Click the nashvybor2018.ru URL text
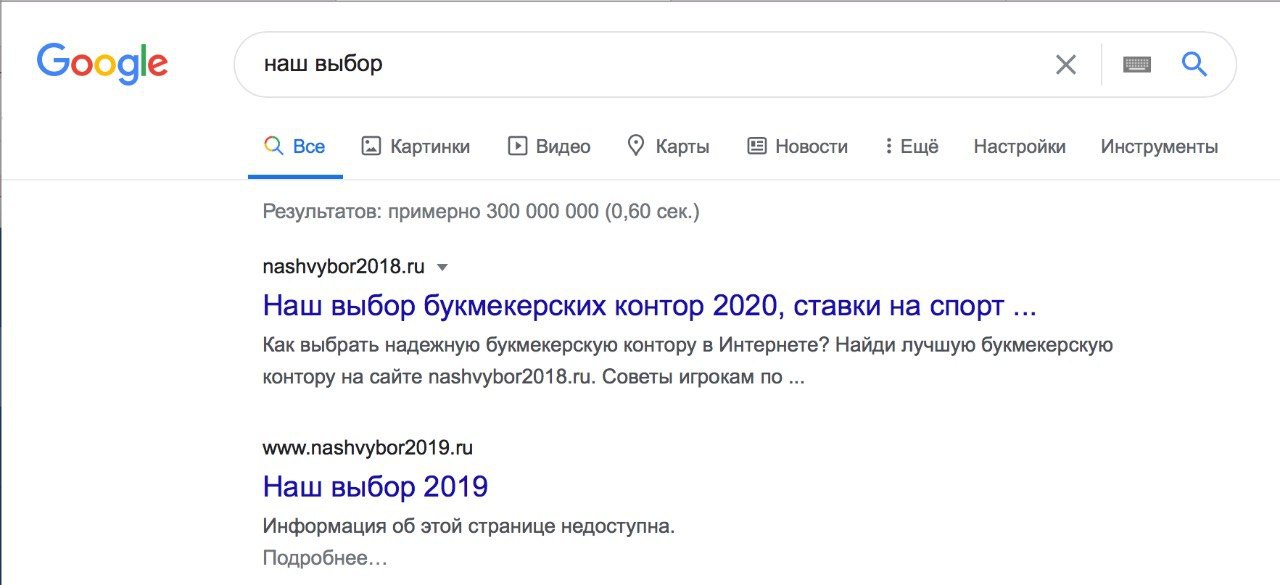Image resolution: width=1280 pixels, height=585 pixels. click(x=343, y=267)
